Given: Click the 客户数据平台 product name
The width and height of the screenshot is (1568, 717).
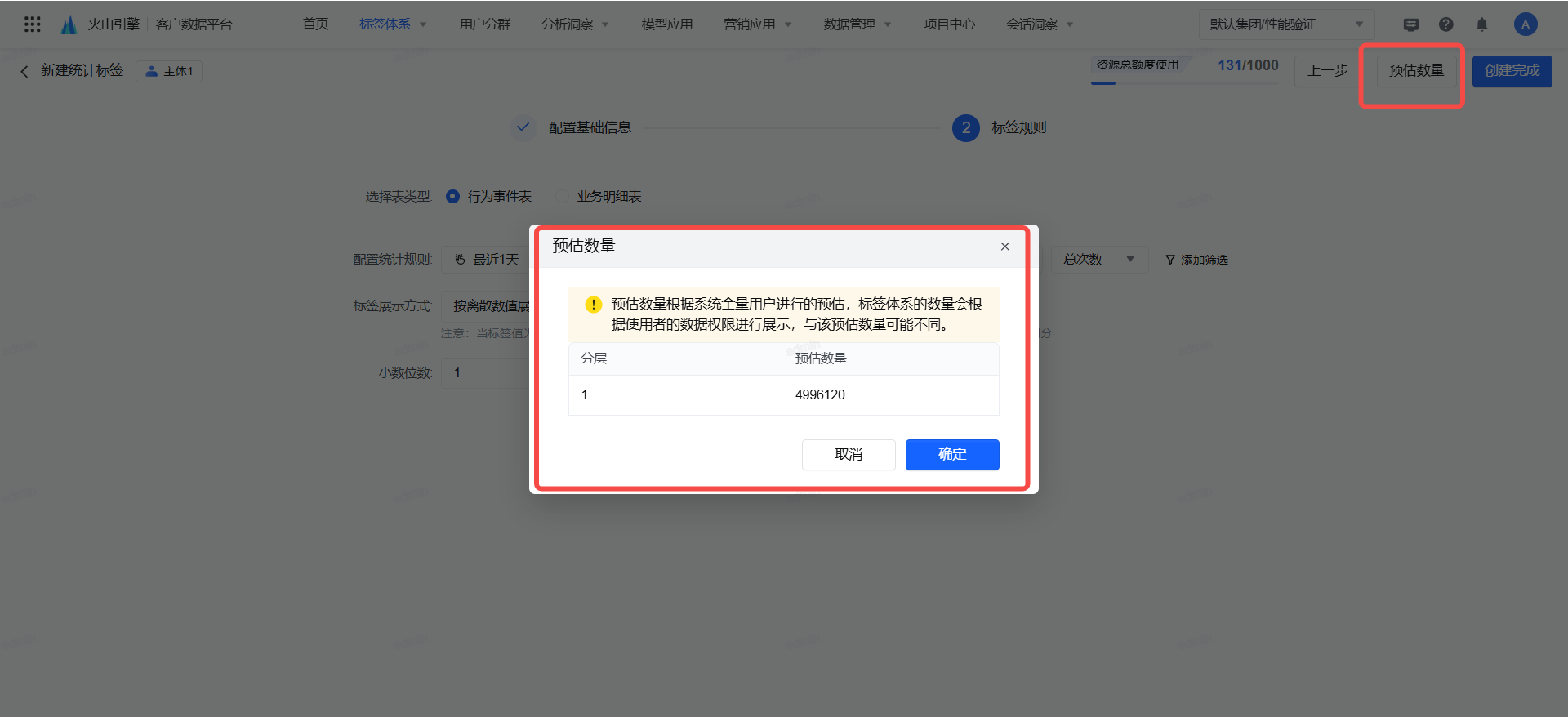Looking at the screenshot, I should point(194,24).
